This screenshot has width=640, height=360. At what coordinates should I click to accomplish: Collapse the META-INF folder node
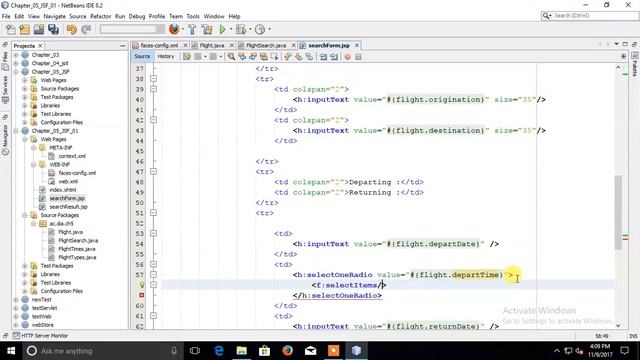[33, 147]
